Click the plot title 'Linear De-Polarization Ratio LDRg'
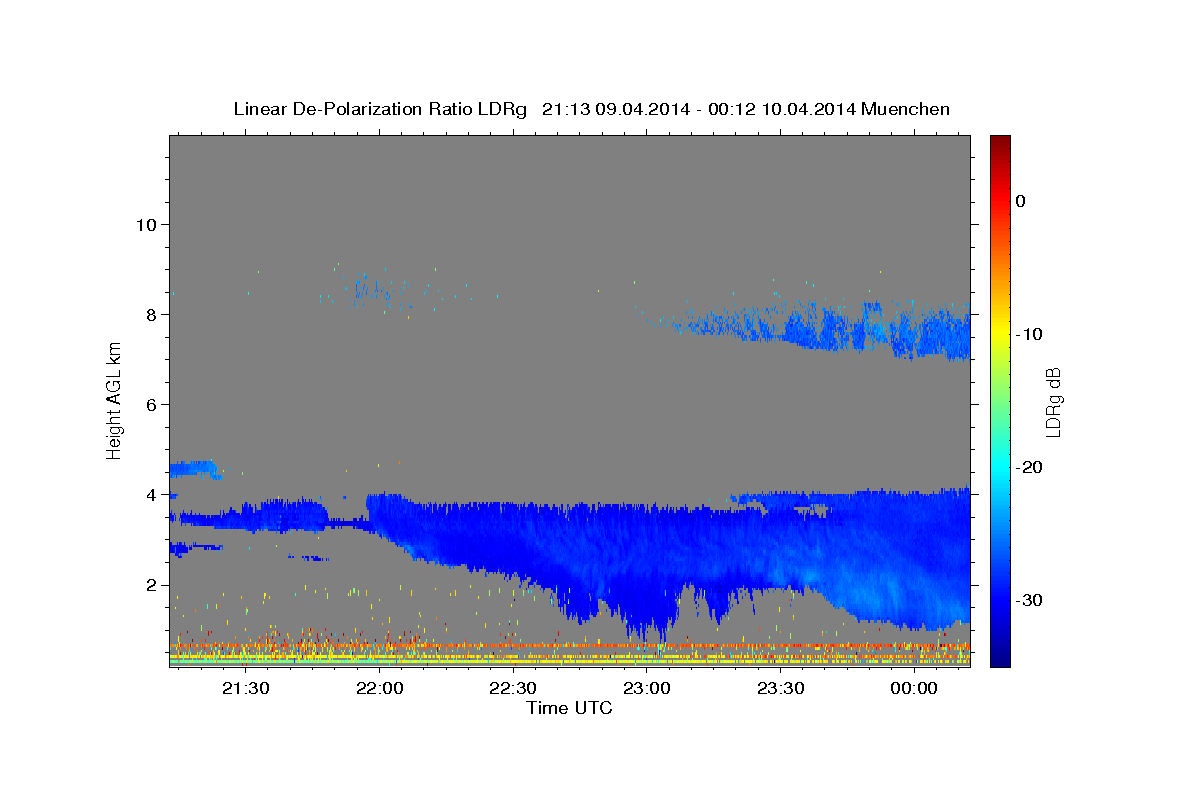Image resolution: width=1200 pixels, height=800 pixels. (x=379, y=109)
